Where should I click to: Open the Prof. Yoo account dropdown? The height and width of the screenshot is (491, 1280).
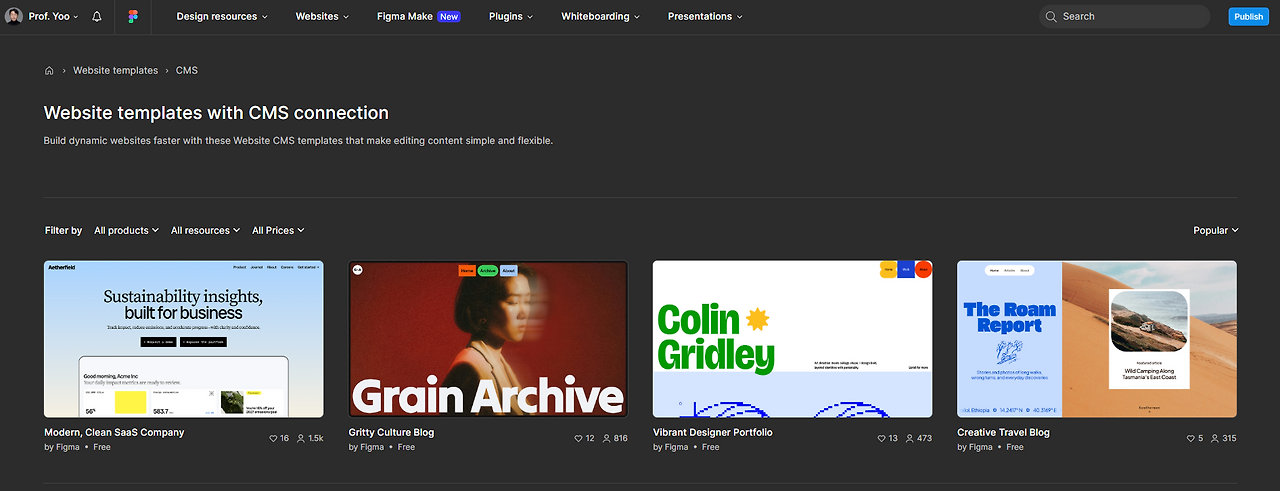(52, 17)
